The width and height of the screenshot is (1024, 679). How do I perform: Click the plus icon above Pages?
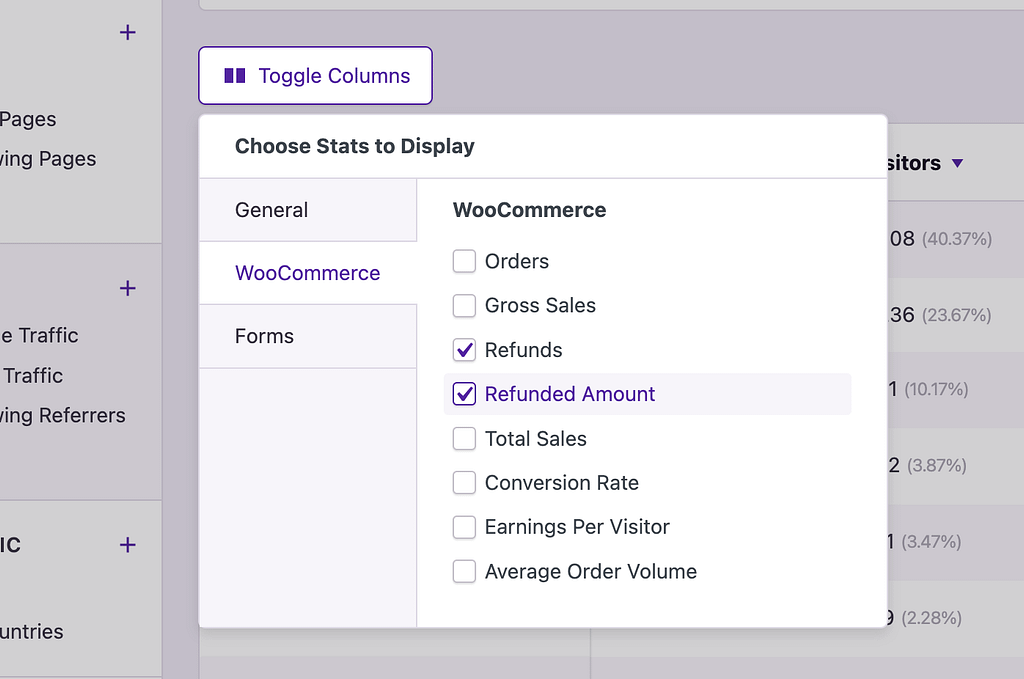pyautogui.click(x=127, y=32)
